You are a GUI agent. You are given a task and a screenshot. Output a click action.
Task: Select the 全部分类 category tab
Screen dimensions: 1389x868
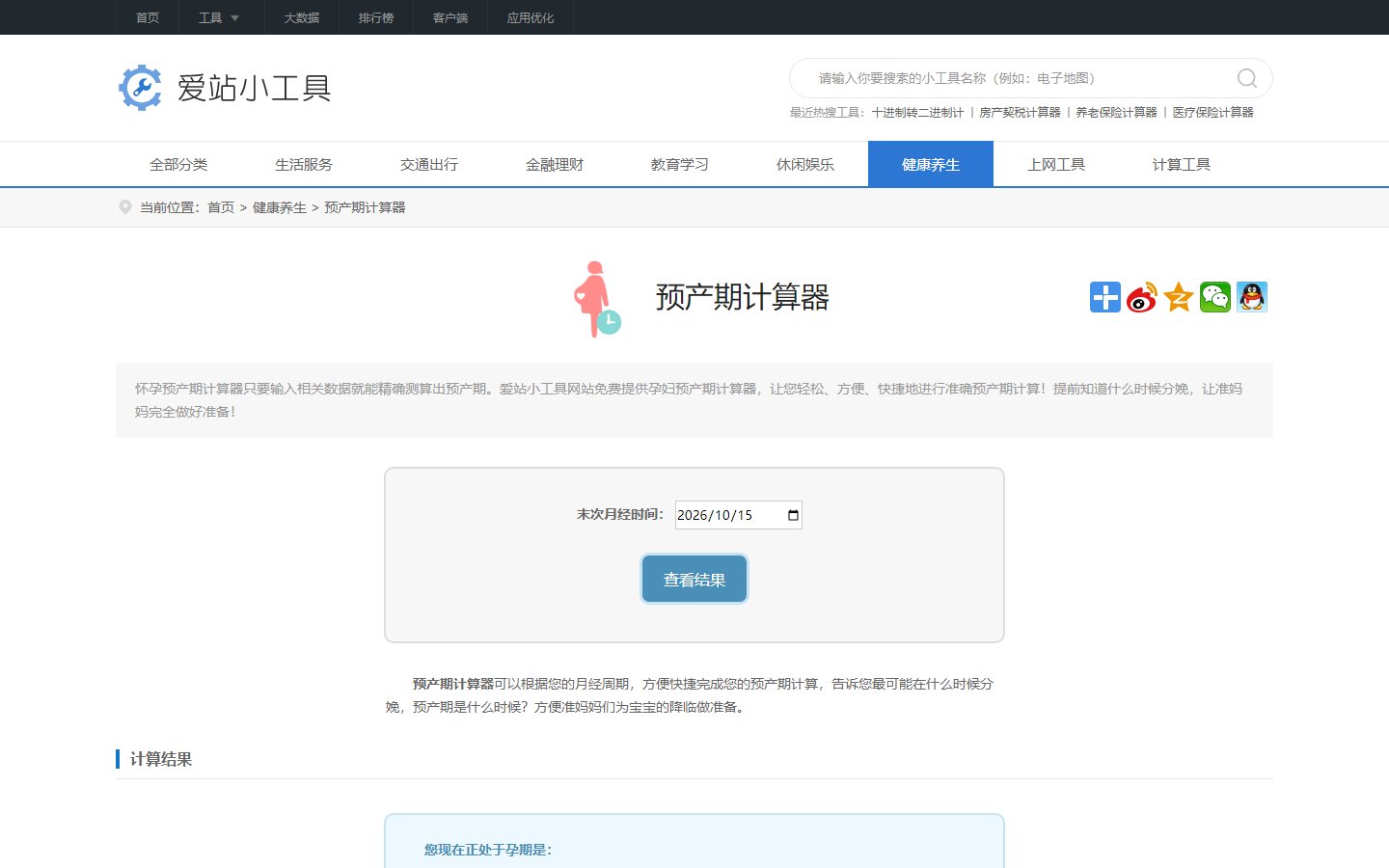[178, 164]
